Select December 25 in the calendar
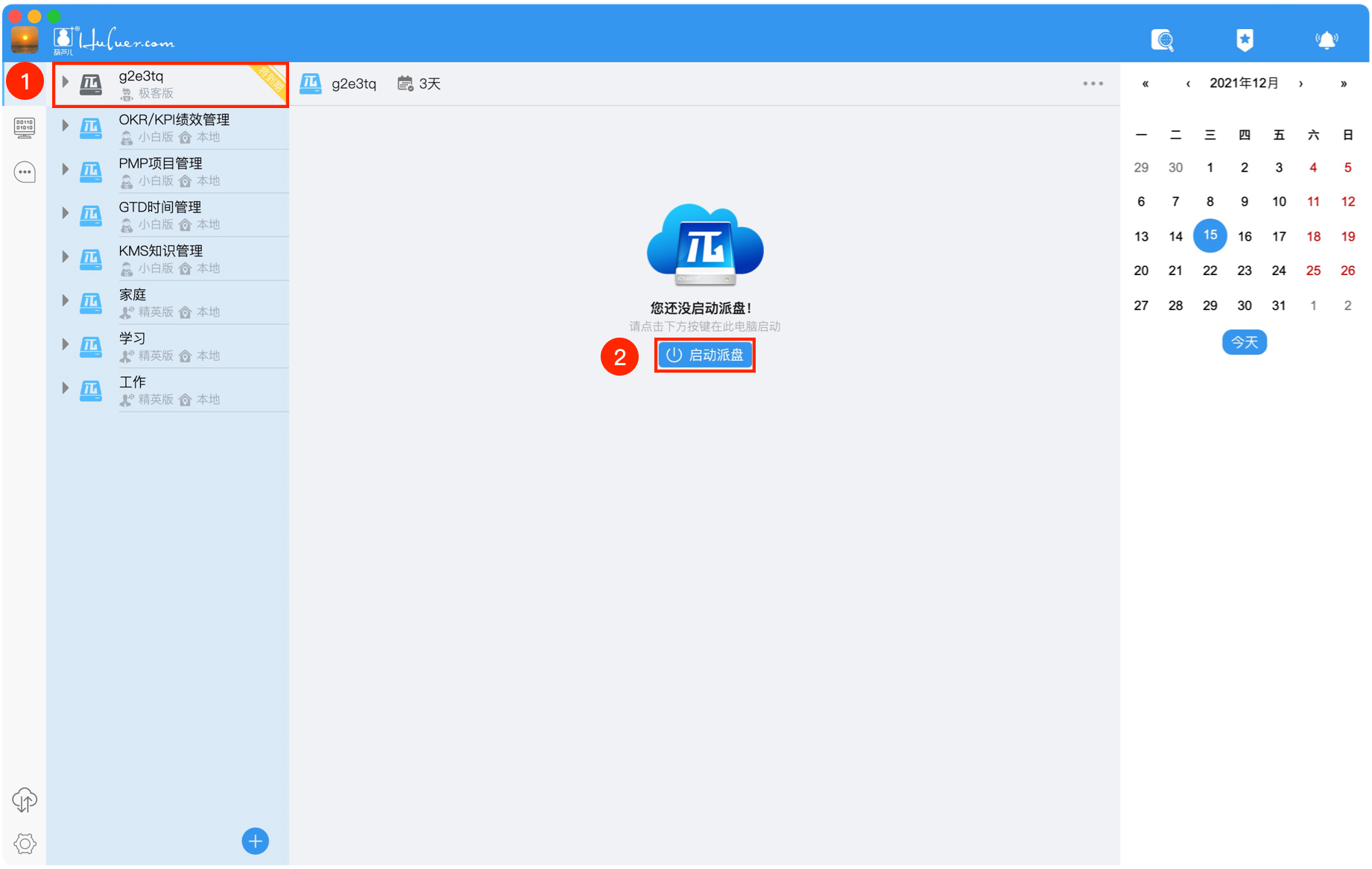 coord(1313,271)
